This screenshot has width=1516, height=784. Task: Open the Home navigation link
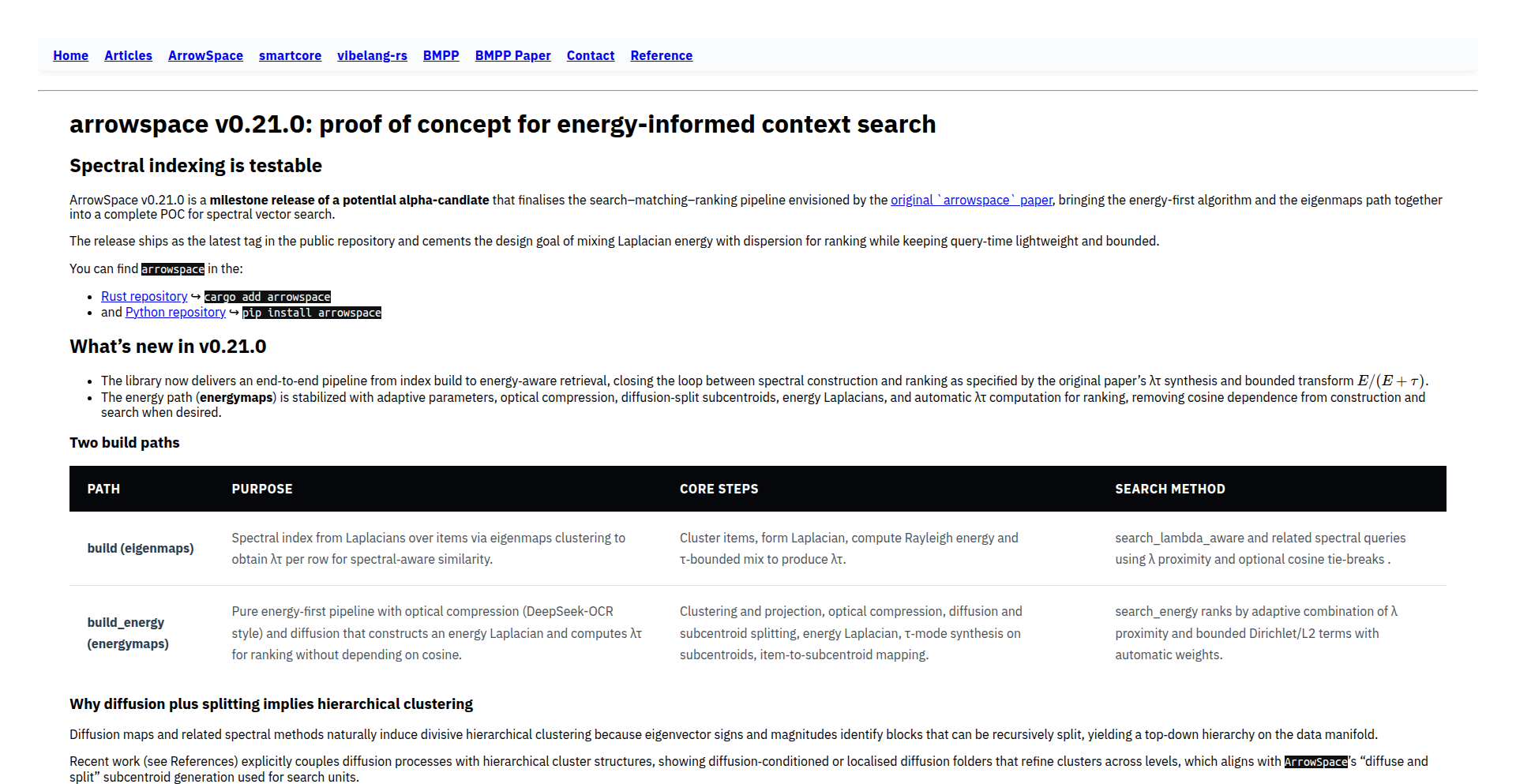[70, 55]
